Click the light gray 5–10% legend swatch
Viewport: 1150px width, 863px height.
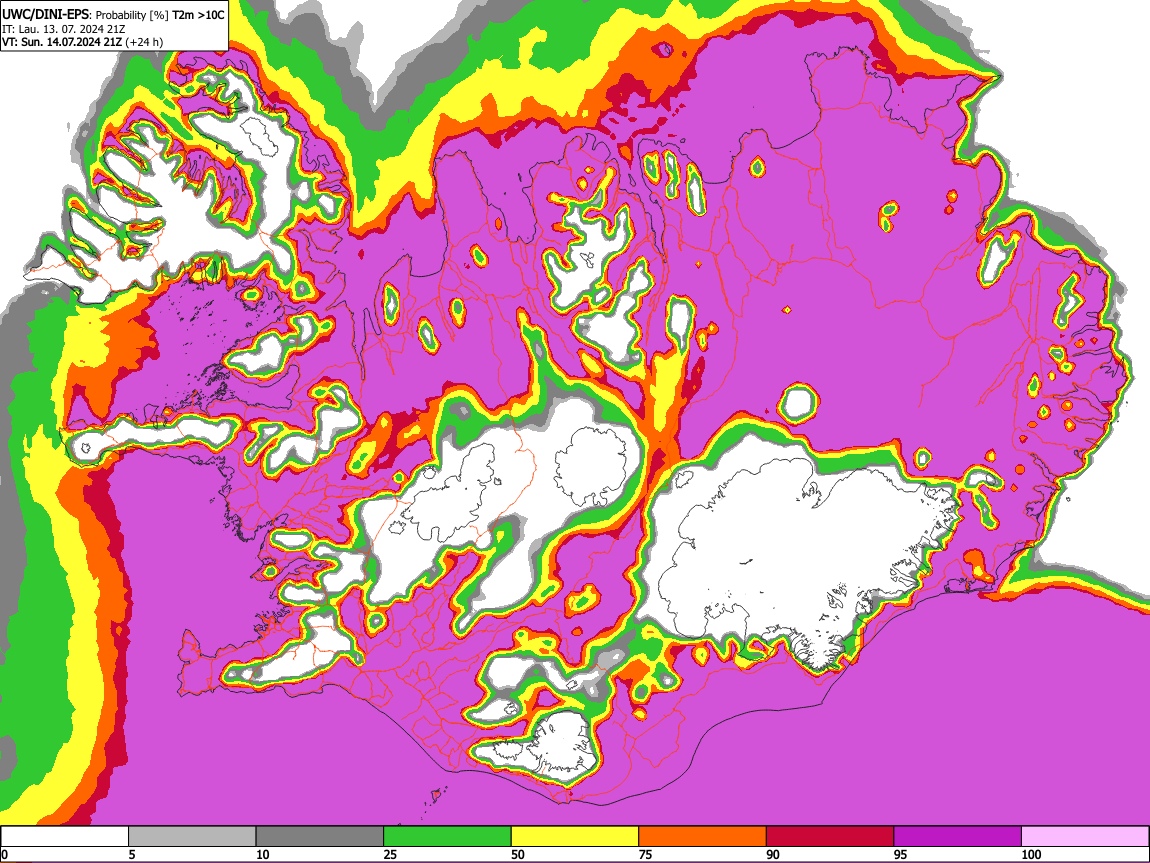tap(192, 837)
